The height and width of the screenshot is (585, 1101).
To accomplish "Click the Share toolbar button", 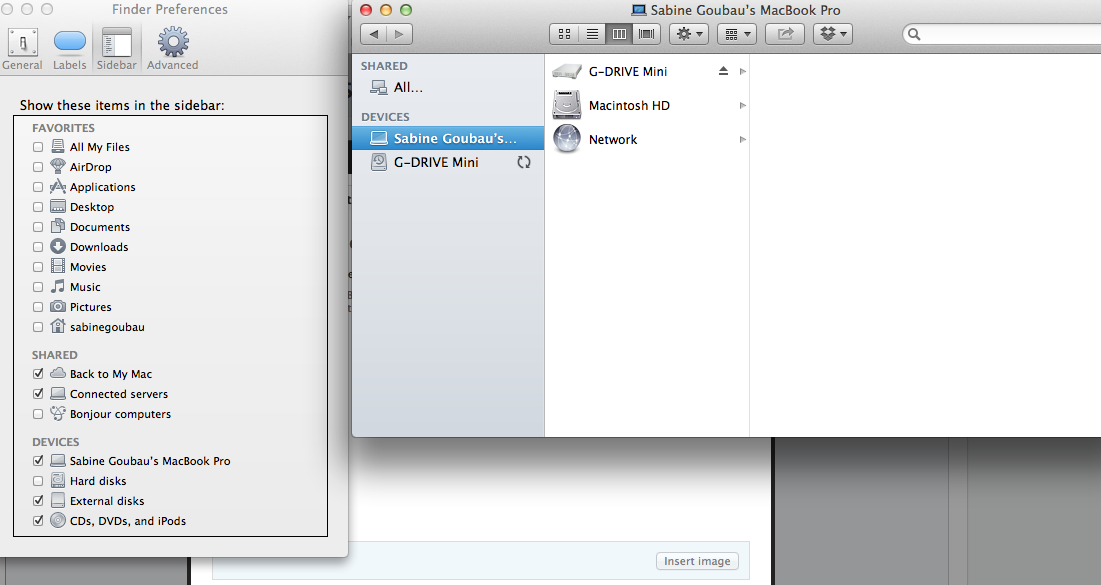I will pyautogui.click(x=785, y=34).
